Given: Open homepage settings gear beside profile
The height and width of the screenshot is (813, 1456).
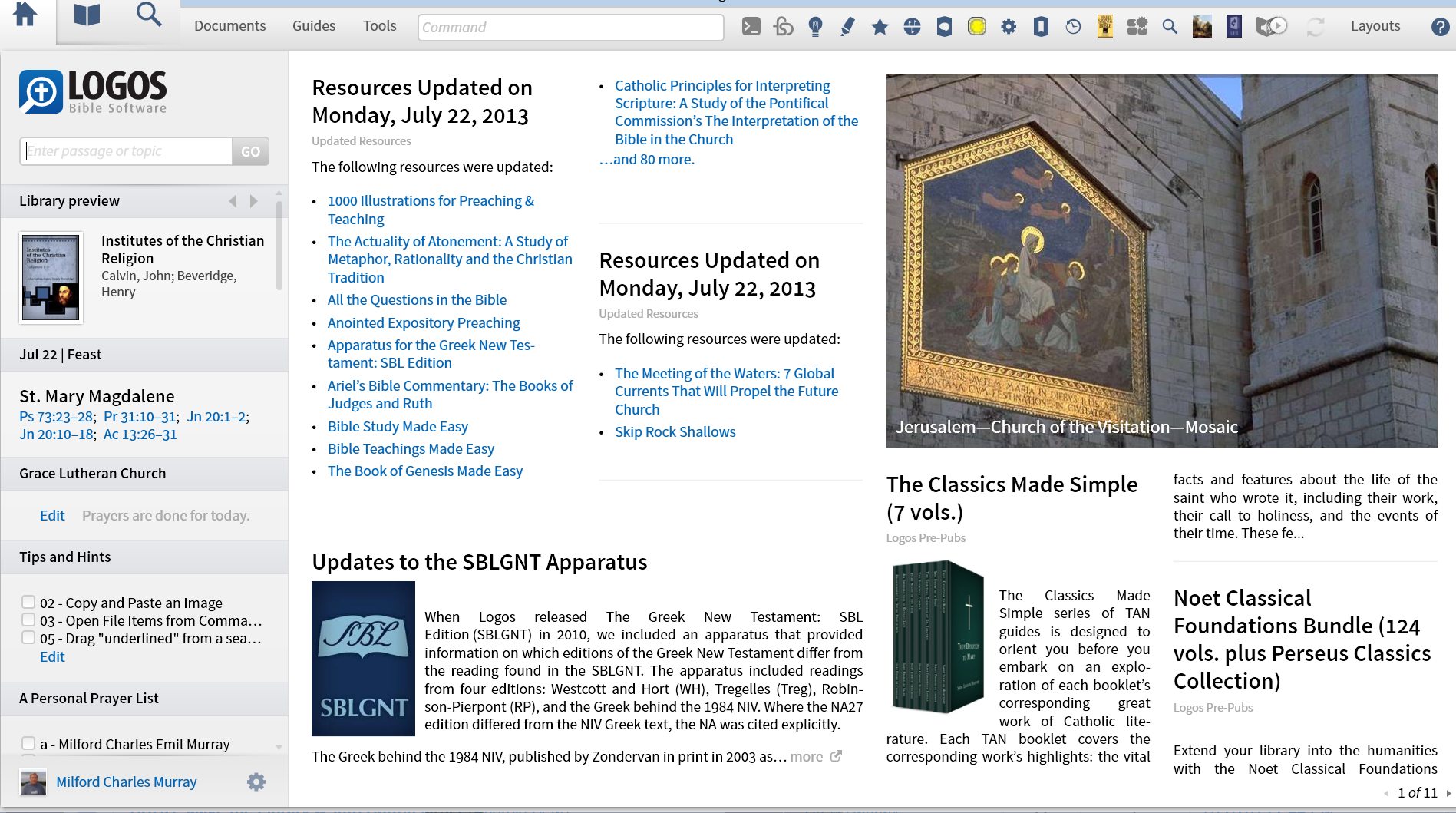Looking at the screenshot, I should click(x=256, y=782).
